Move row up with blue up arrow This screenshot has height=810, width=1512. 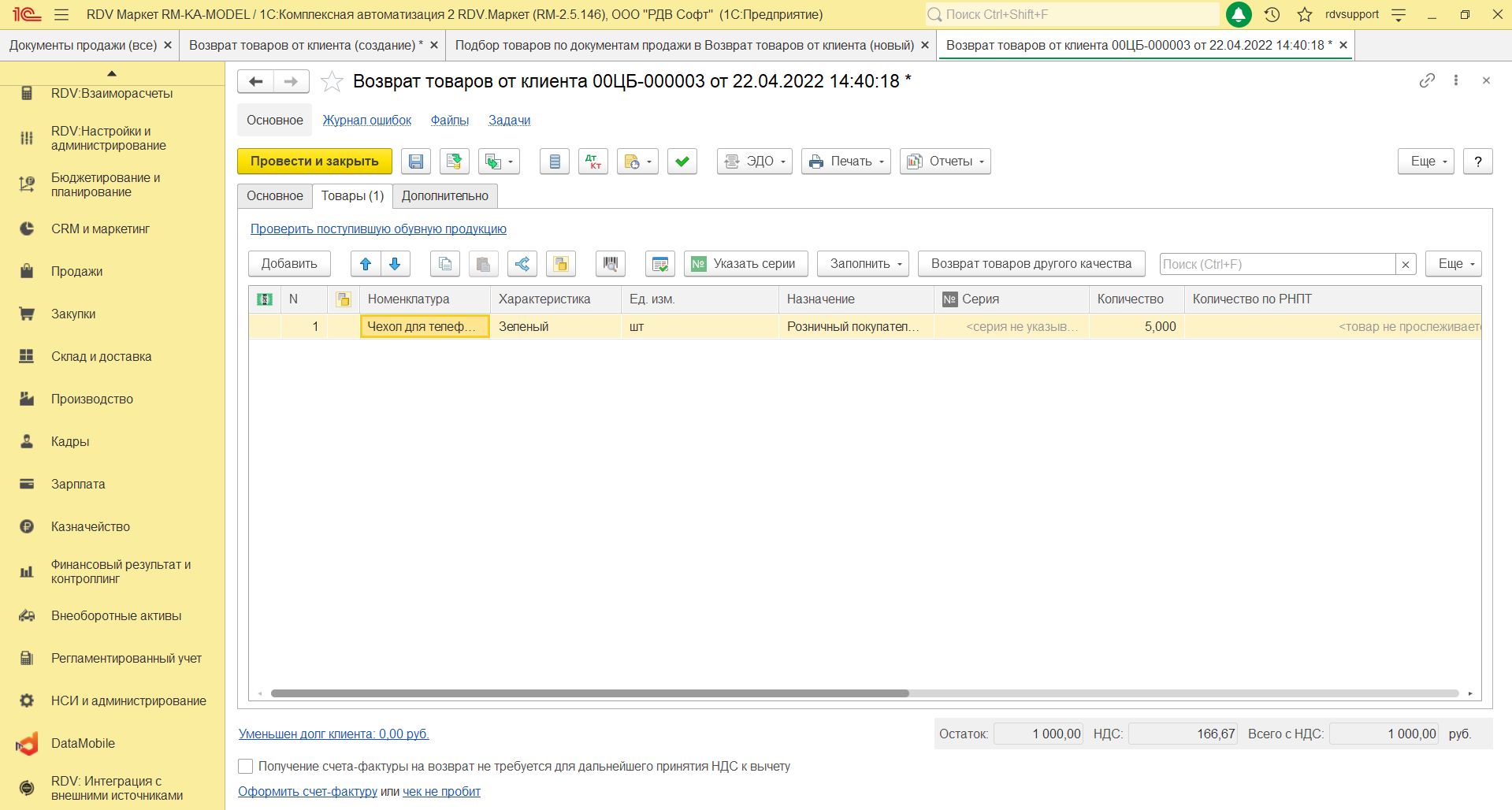pyautogui.click(x=366, y=264)
